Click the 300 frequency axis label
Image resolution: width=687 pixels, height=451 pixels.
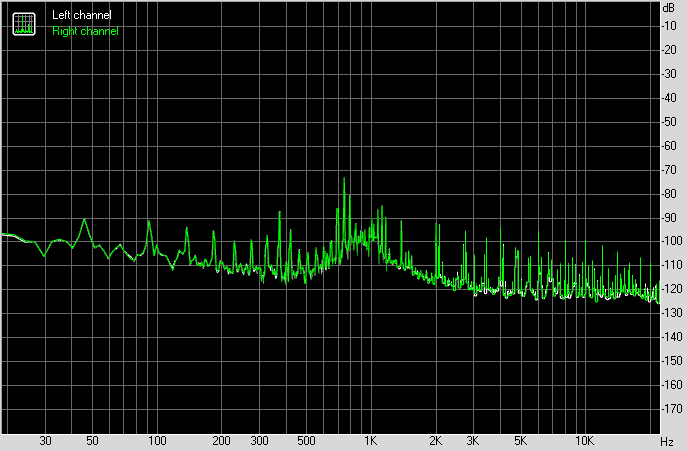(259, 440)
